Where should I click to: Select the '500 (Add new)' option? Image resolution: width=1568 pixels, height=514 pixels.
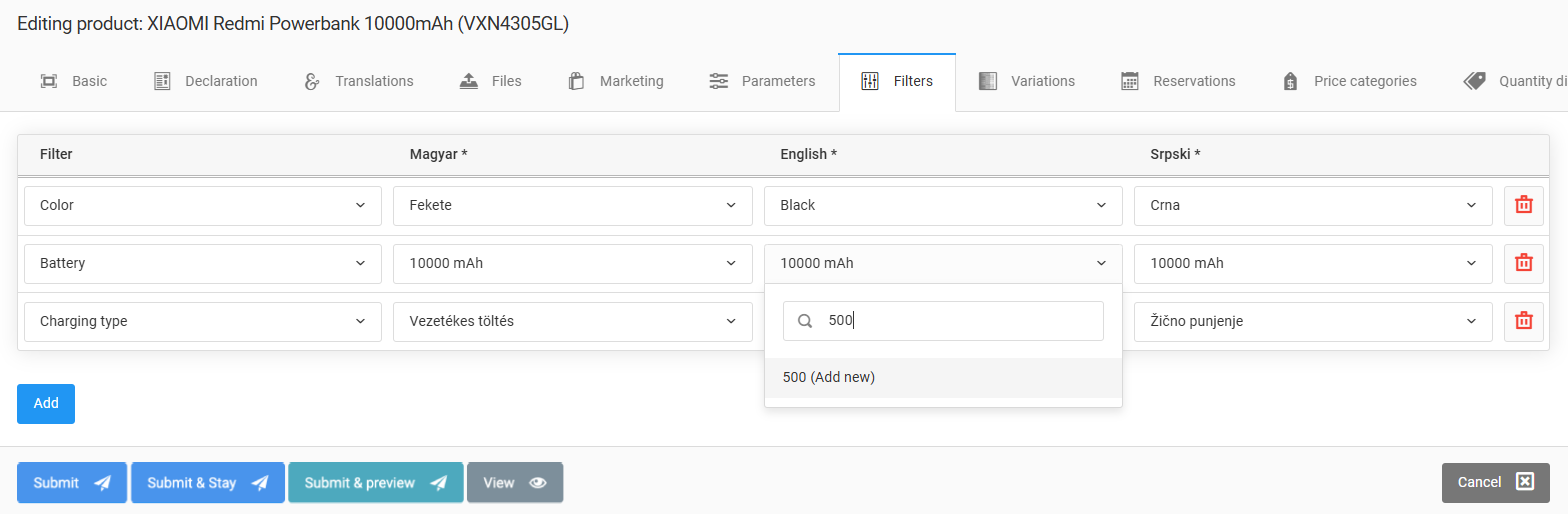tap(943, 377)
